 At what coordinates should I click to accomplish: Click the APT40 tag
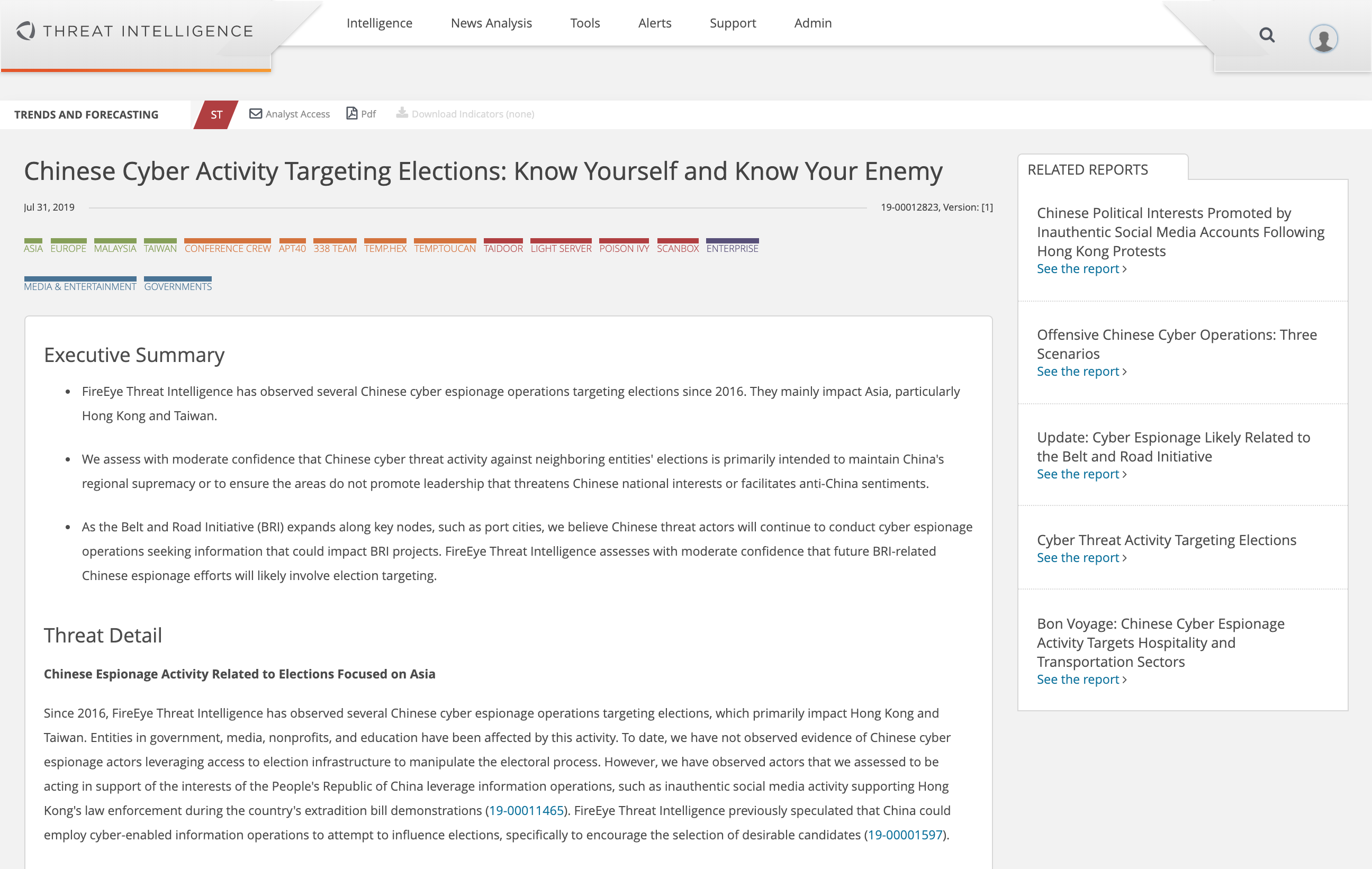tap(292, 246)
